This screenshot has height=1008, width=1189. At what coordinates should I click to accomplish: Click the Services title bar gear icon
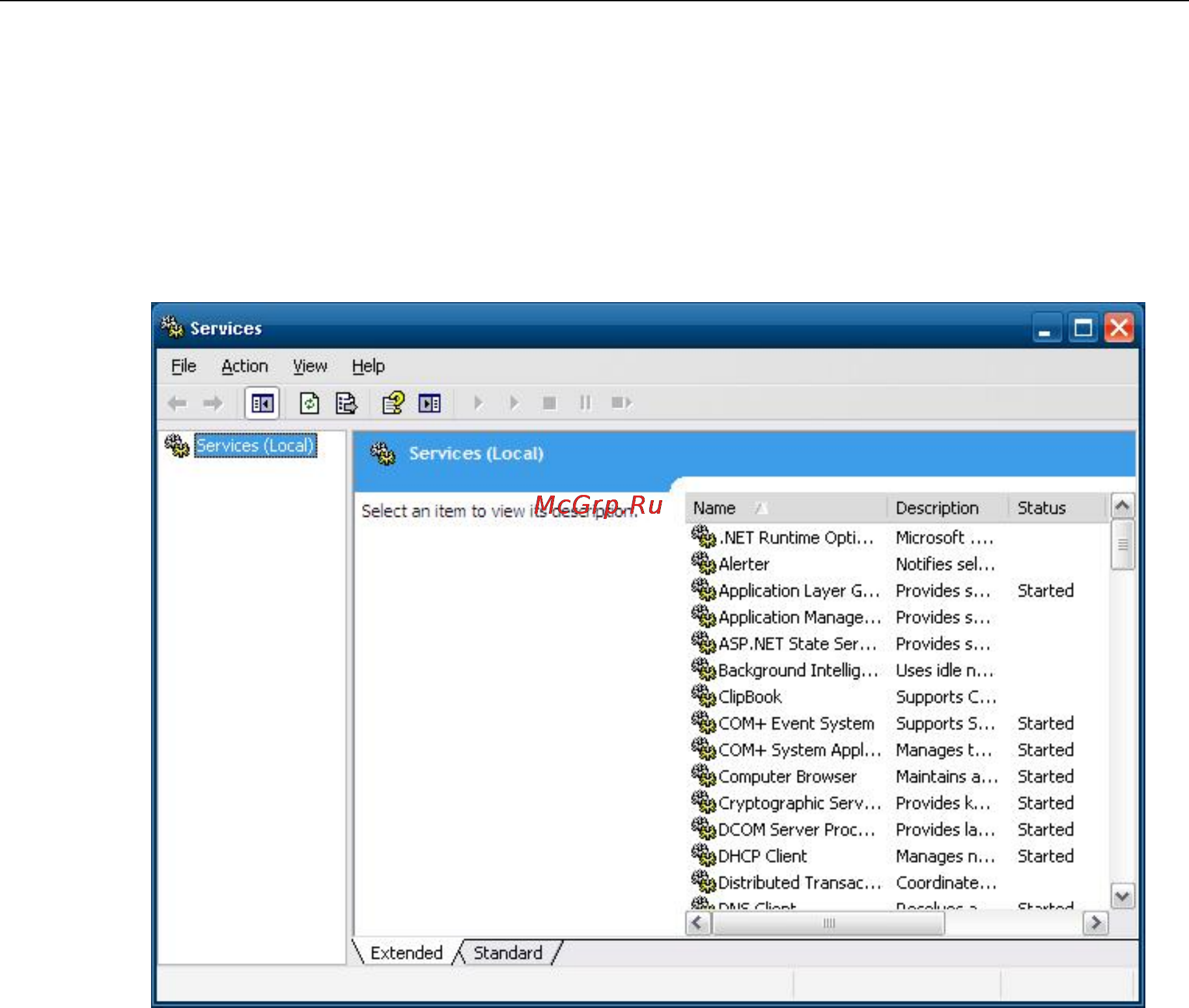pyautogui.click(x=173, y=328)
